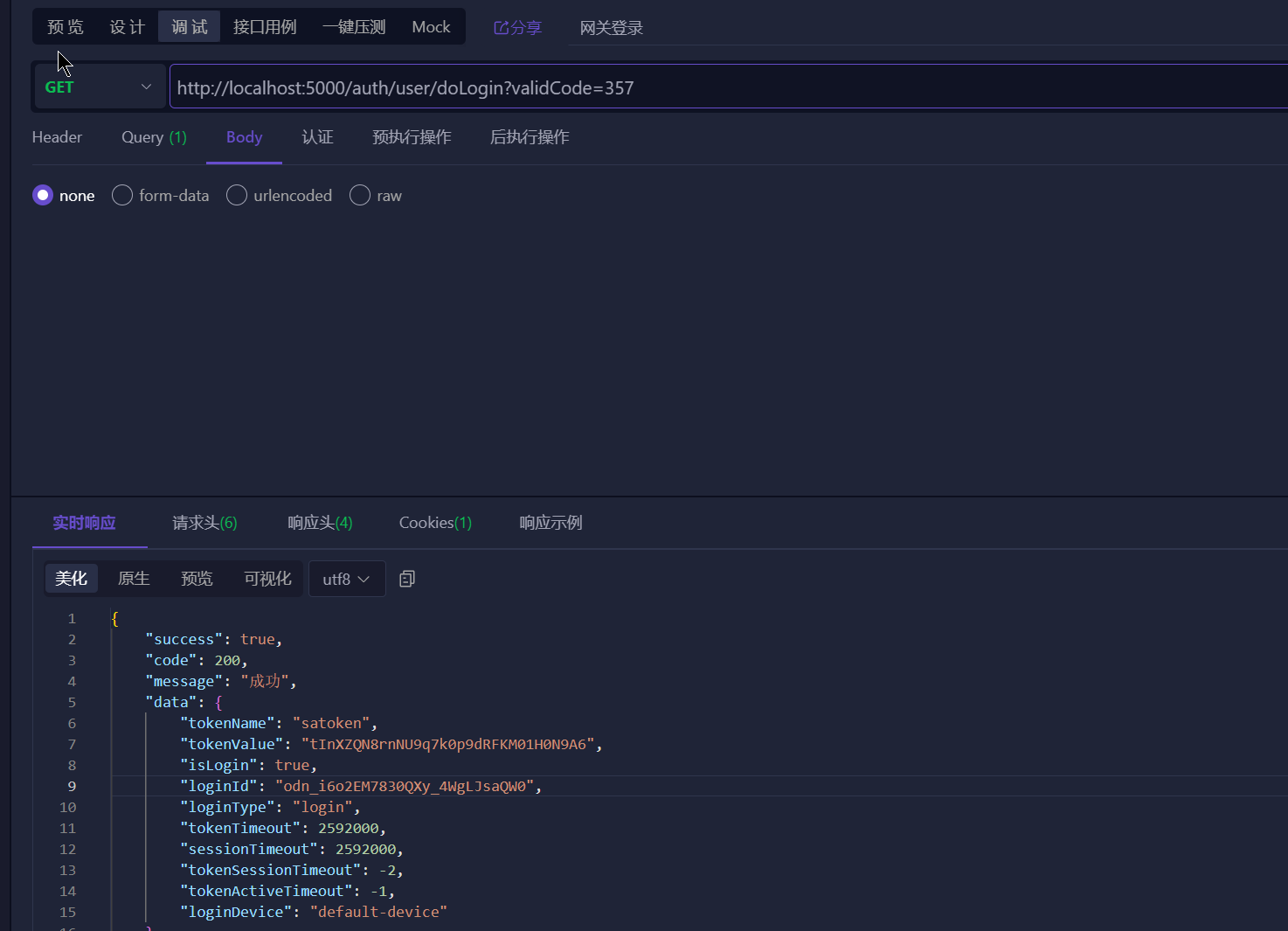Switch to the 预览 top tab

pyautogui.click(x=66, y=27)
